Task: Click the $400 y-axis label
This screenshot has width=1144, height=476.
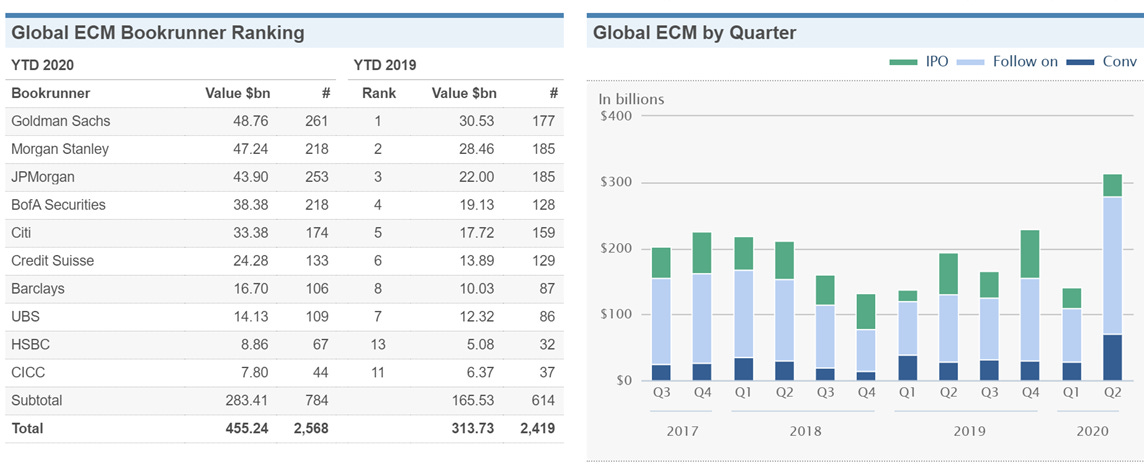Action: (x=615, y=115)
